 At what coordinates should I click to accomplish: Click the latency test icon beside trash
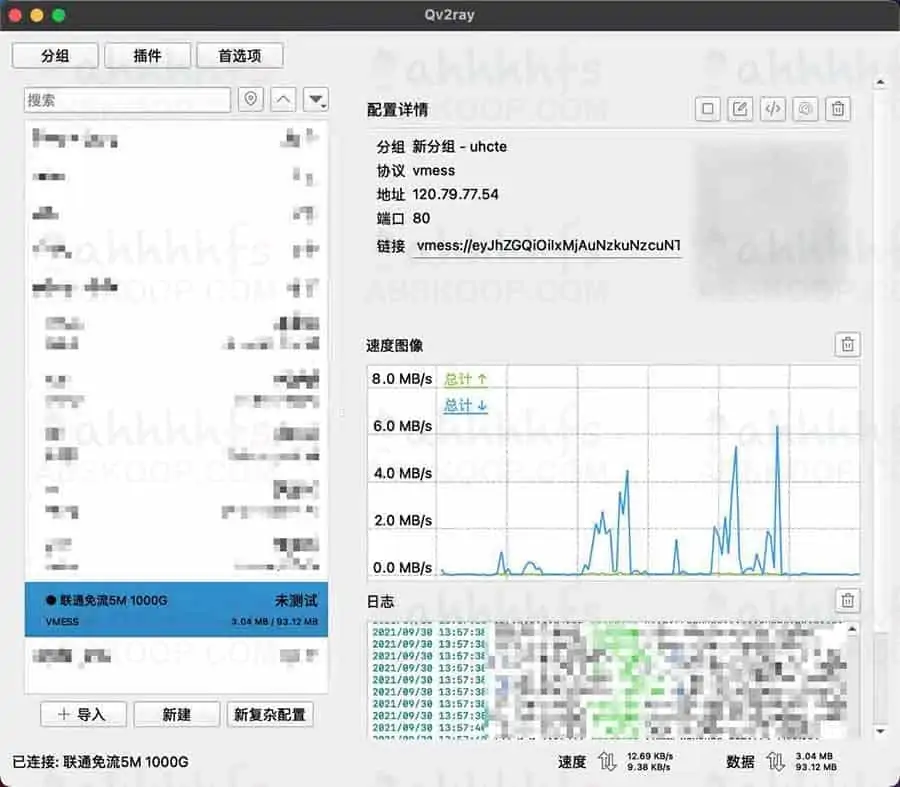(x=805, y=109)
